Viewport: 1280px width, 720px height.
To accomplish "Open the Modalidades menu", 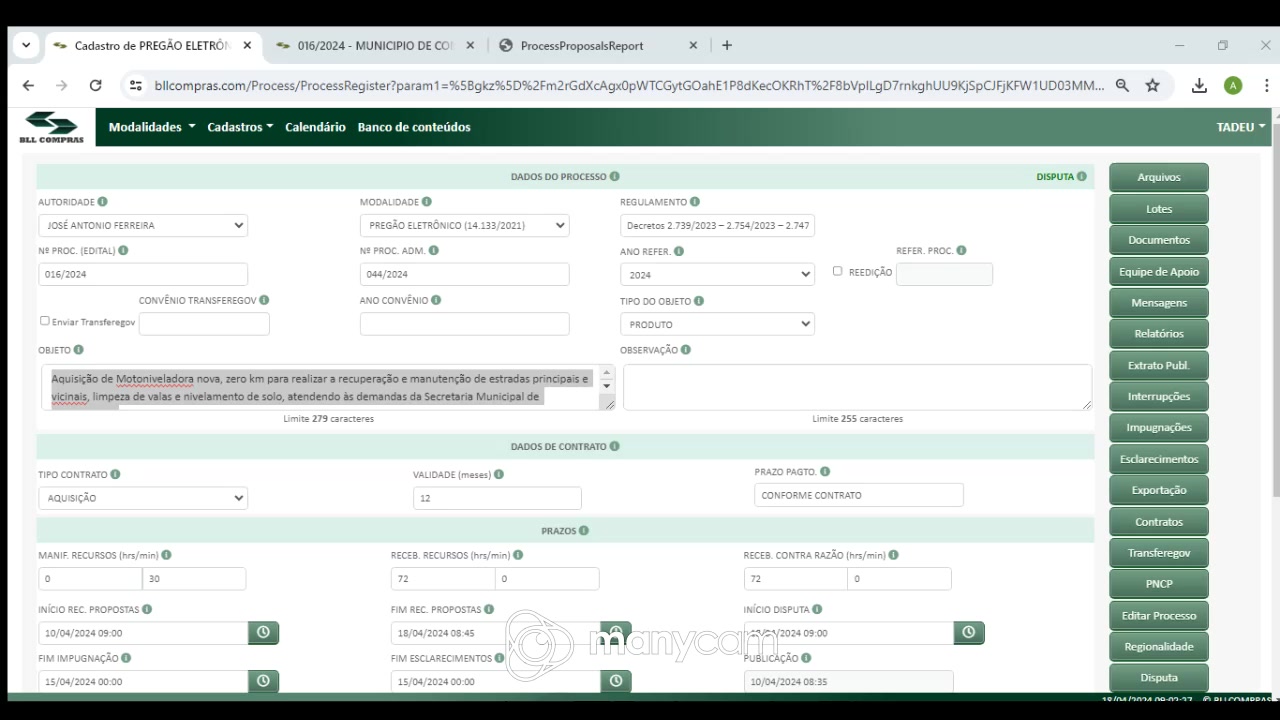I will (152, 127).
